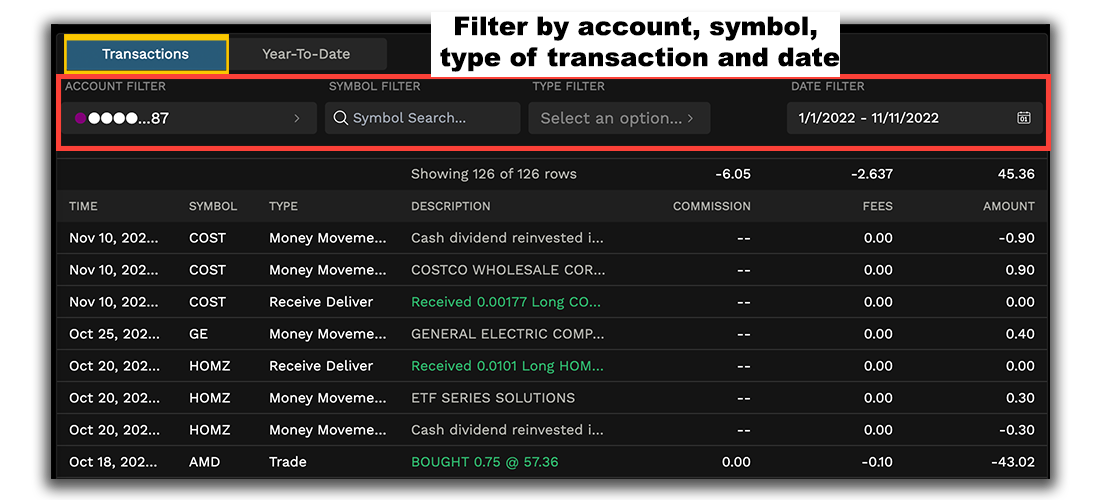Viewport: 1100px width, 500px height.
Task: Open the 'Received 0.00177 Long CO...' description link
Action: pos(507,302)
